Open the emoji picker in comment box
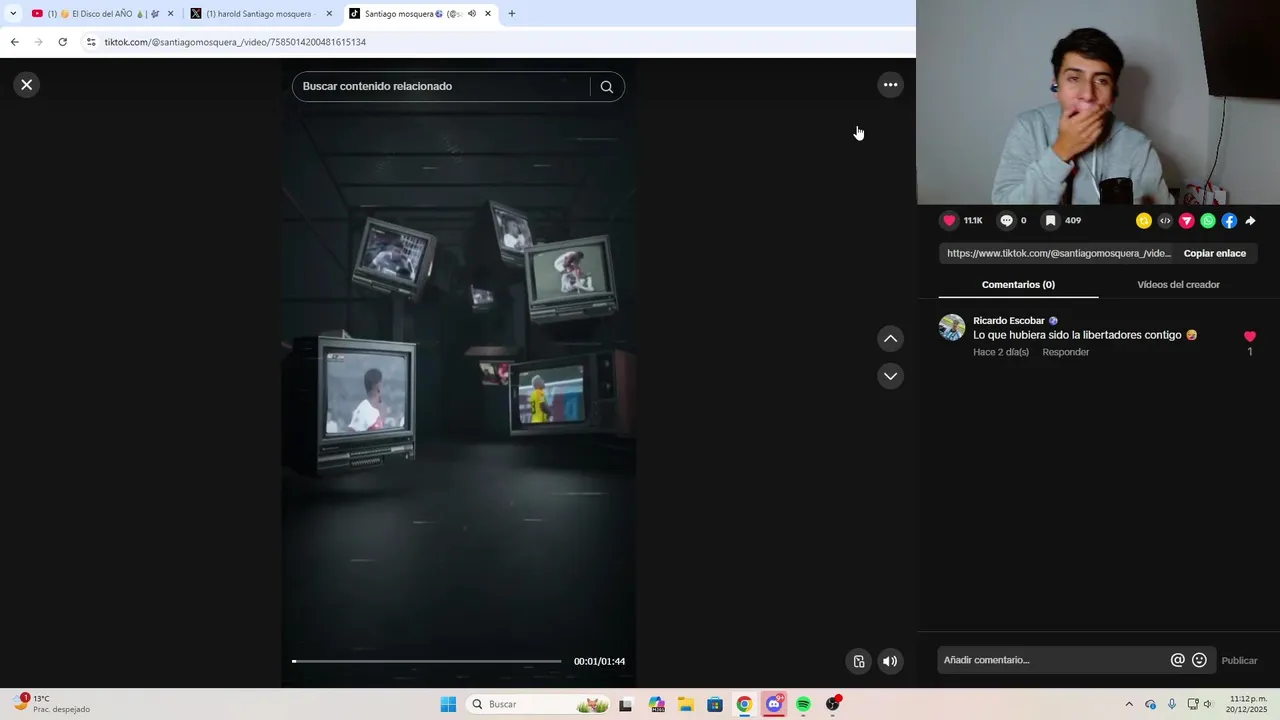This screenshot has width=1280, height=720. [x=1199, y=660]
